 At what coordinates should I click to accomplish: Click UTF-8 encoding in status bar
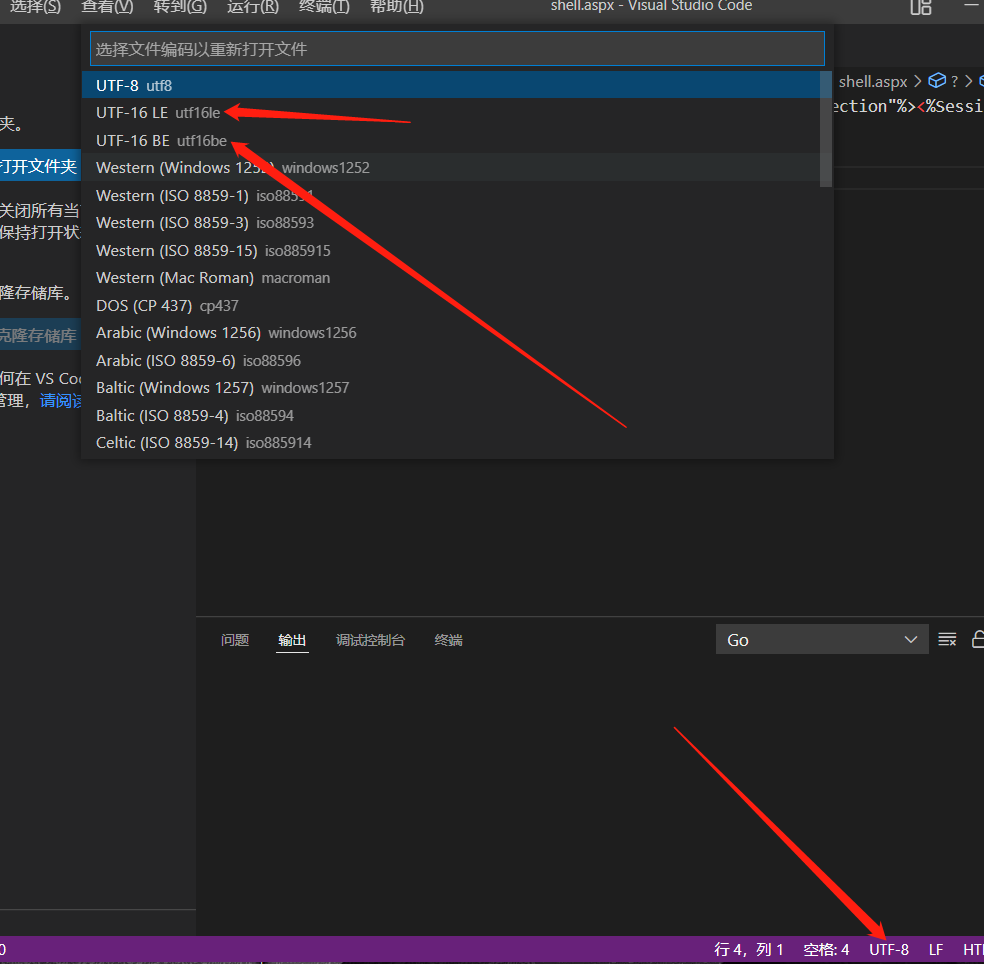click(889, 950)
